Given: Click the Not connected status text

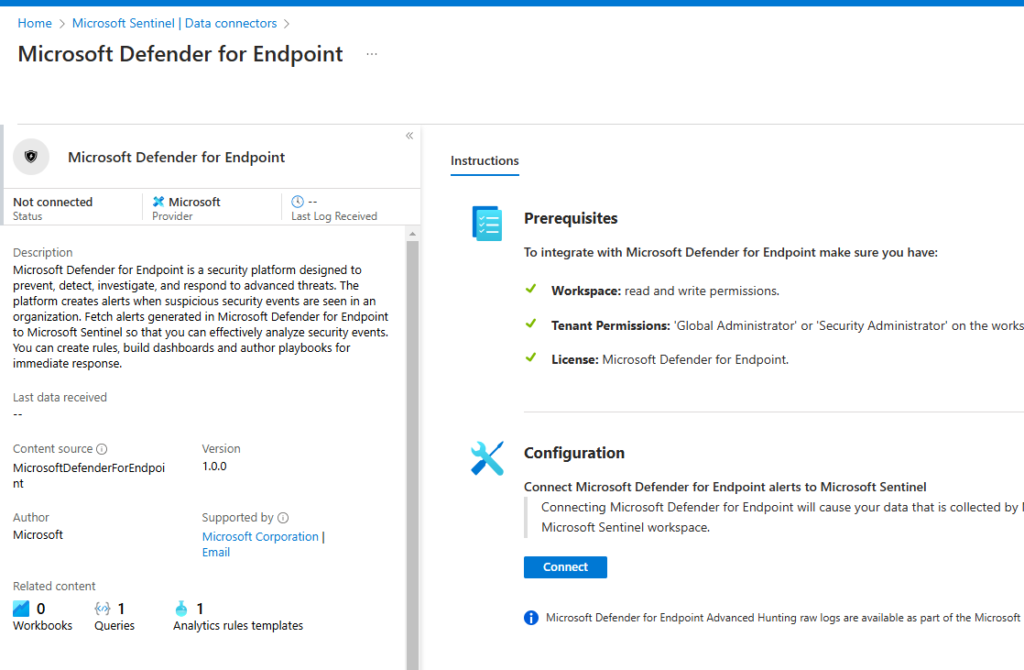Looking at the screenshot, I should tap(53, 202).
